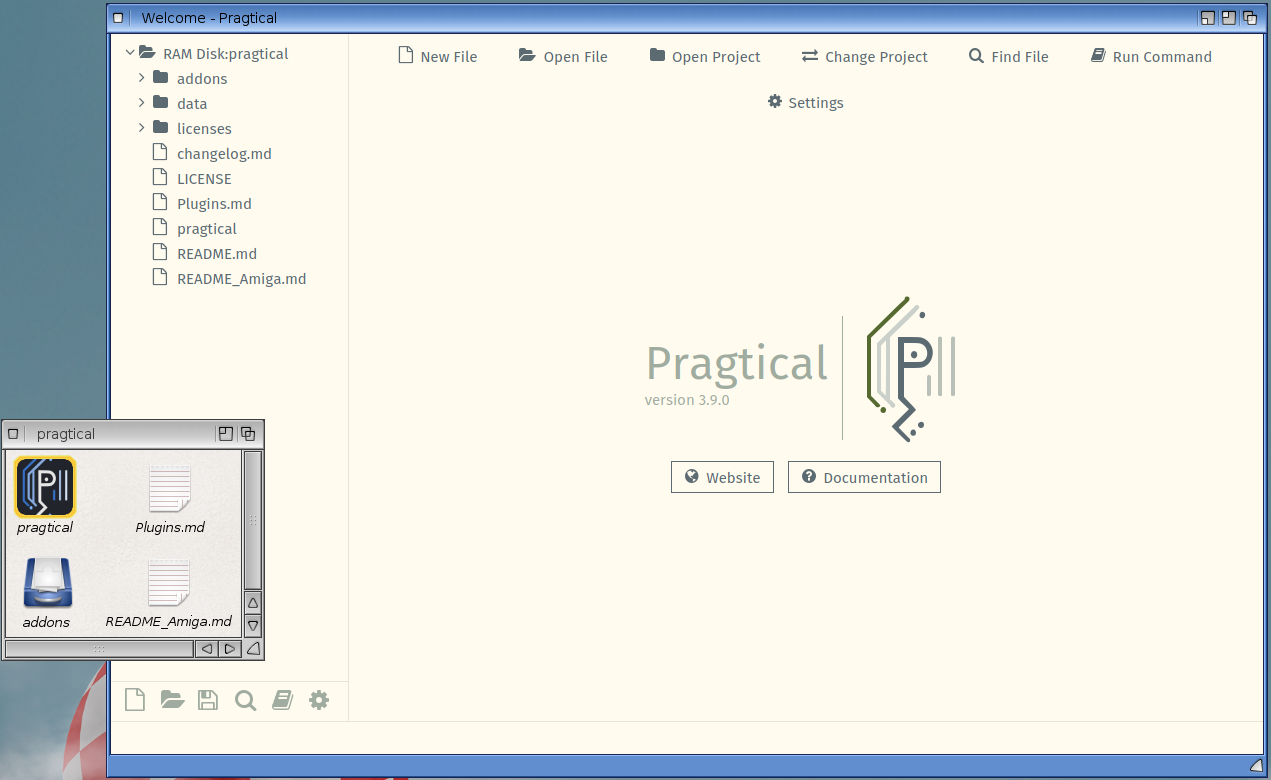Screen dimensions: 1271x780
Task: Open the Website button
Action: pyautogui.click(x=722, y=477)
